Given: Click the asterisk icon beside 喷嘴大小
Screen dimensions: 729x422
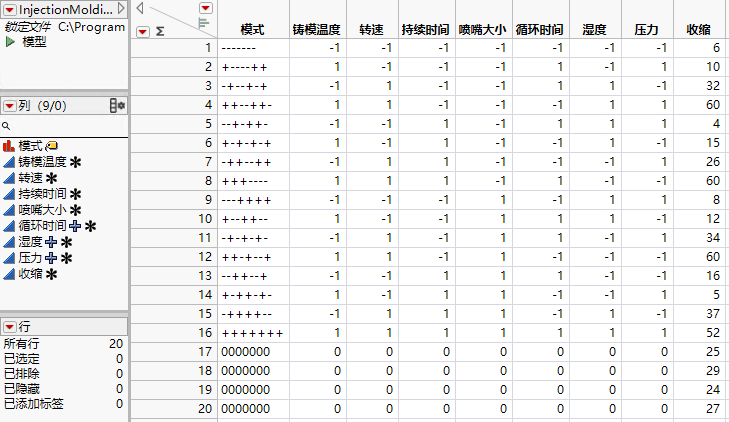Looking at the screenshot, I should click(75, 210).
